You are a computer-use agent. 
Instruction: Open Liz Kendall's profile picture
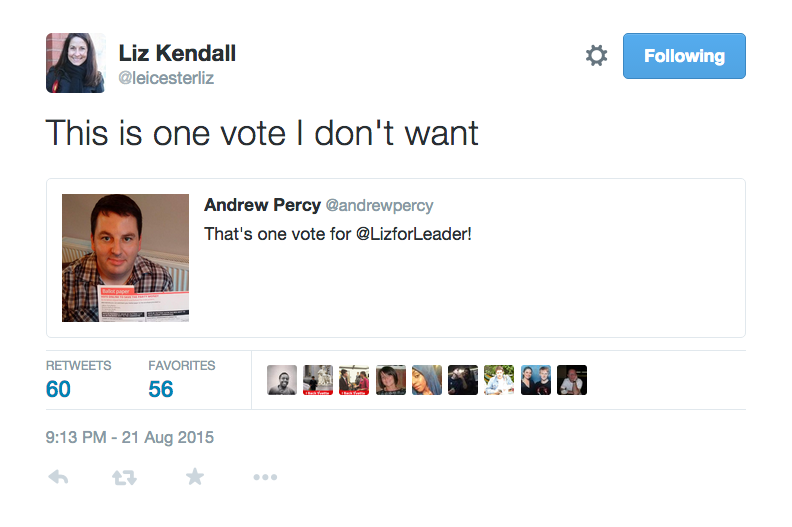76,63
